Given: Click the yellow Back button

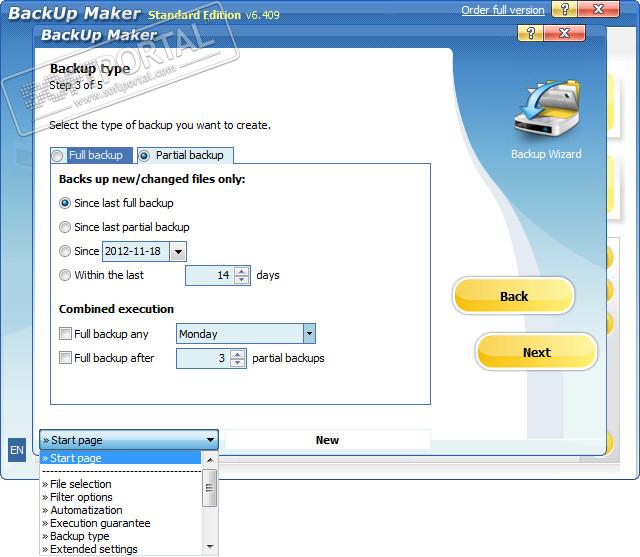Looking at the screenshot, I should 514,296.
